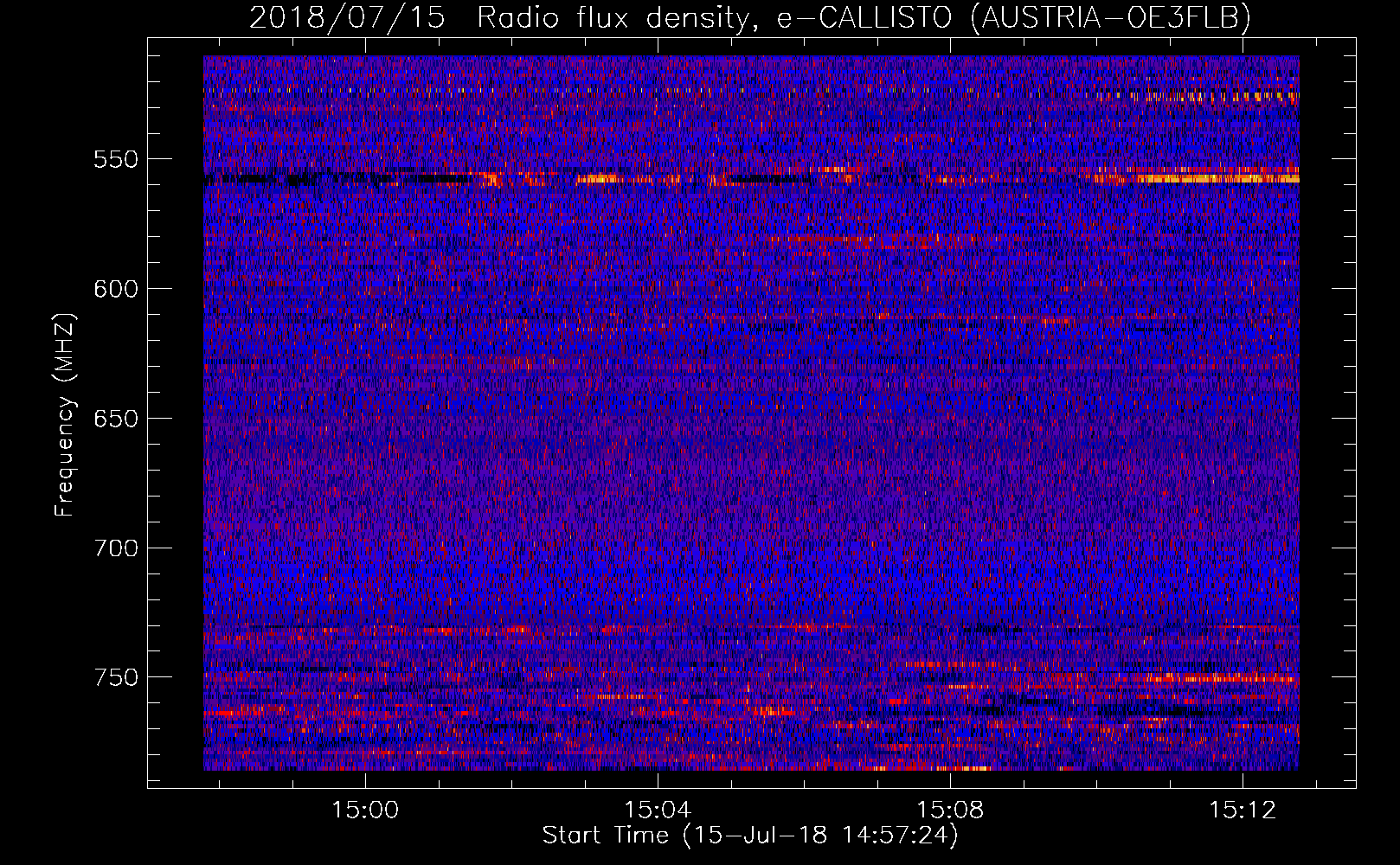Click the 550 frequency tick label
1400x865 pixels.
coord(116,159)
